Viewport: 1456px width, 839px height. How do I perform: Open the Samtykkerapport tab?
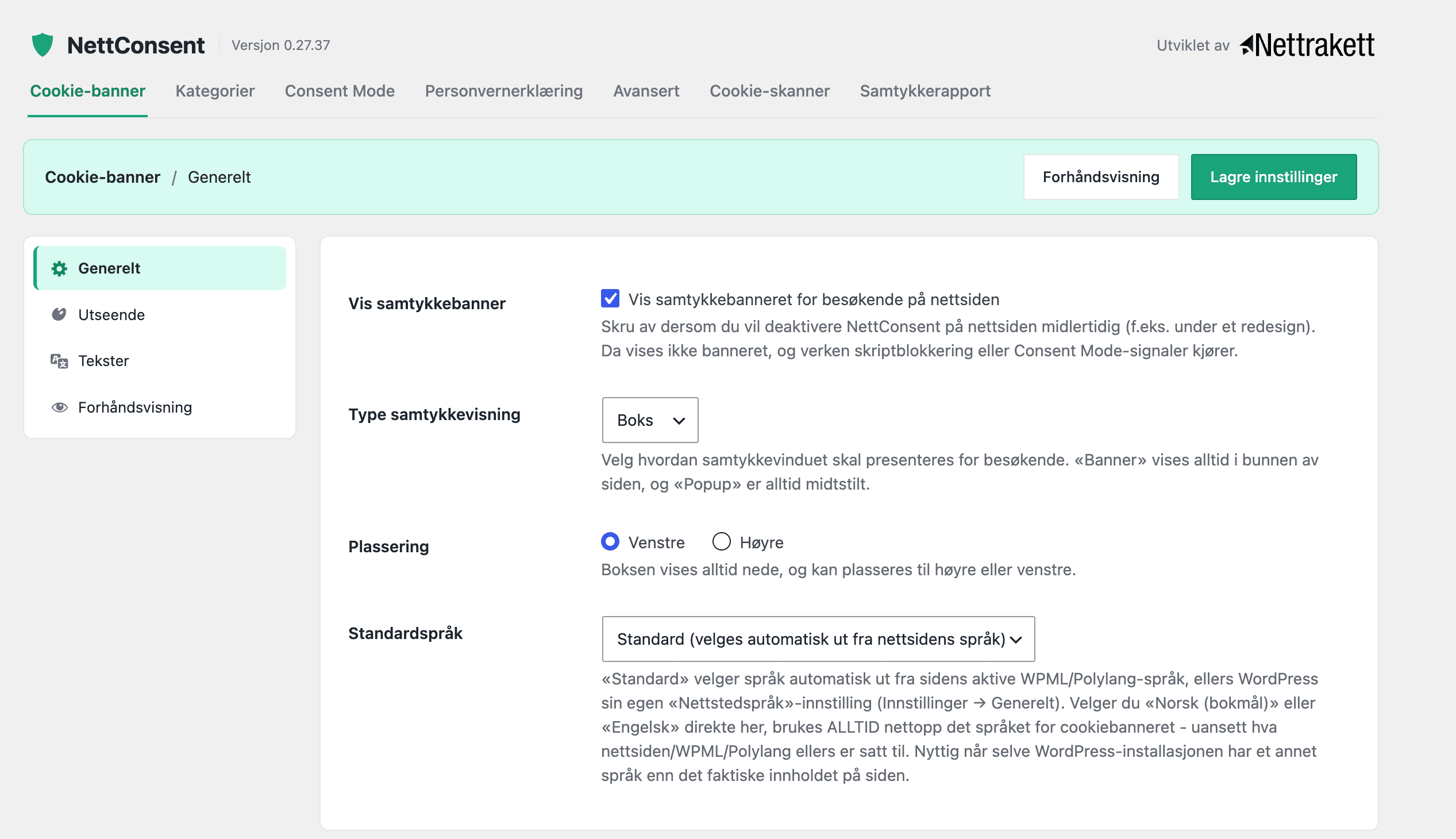pos(925,91)
